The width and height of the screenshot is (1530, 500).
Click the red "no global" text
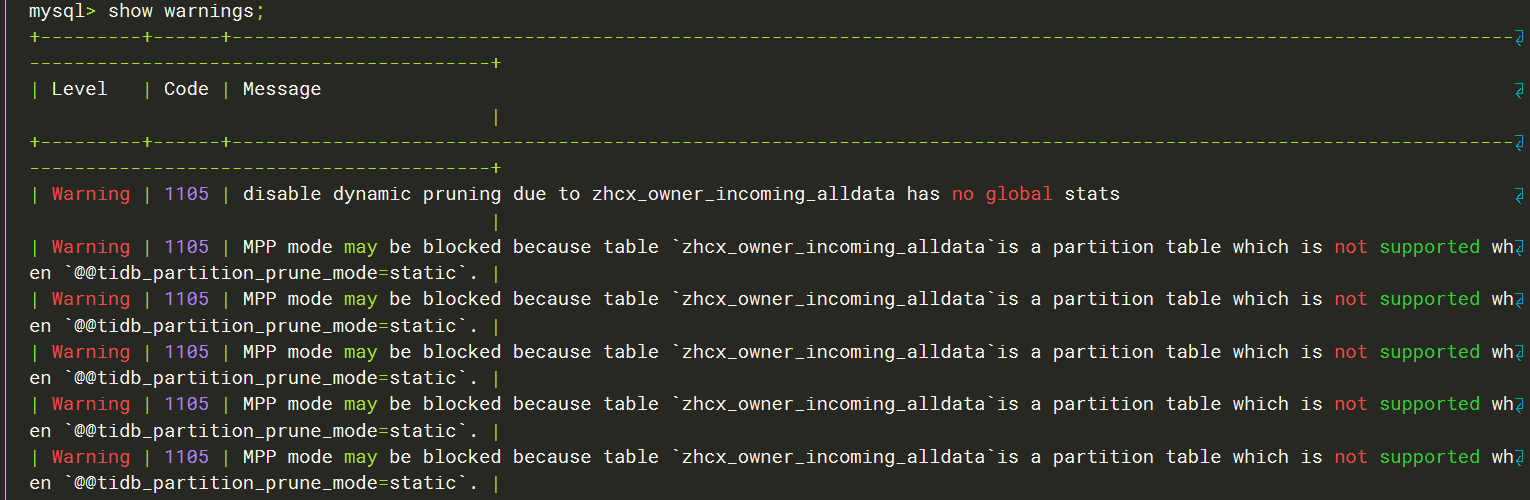[1002, 194]
